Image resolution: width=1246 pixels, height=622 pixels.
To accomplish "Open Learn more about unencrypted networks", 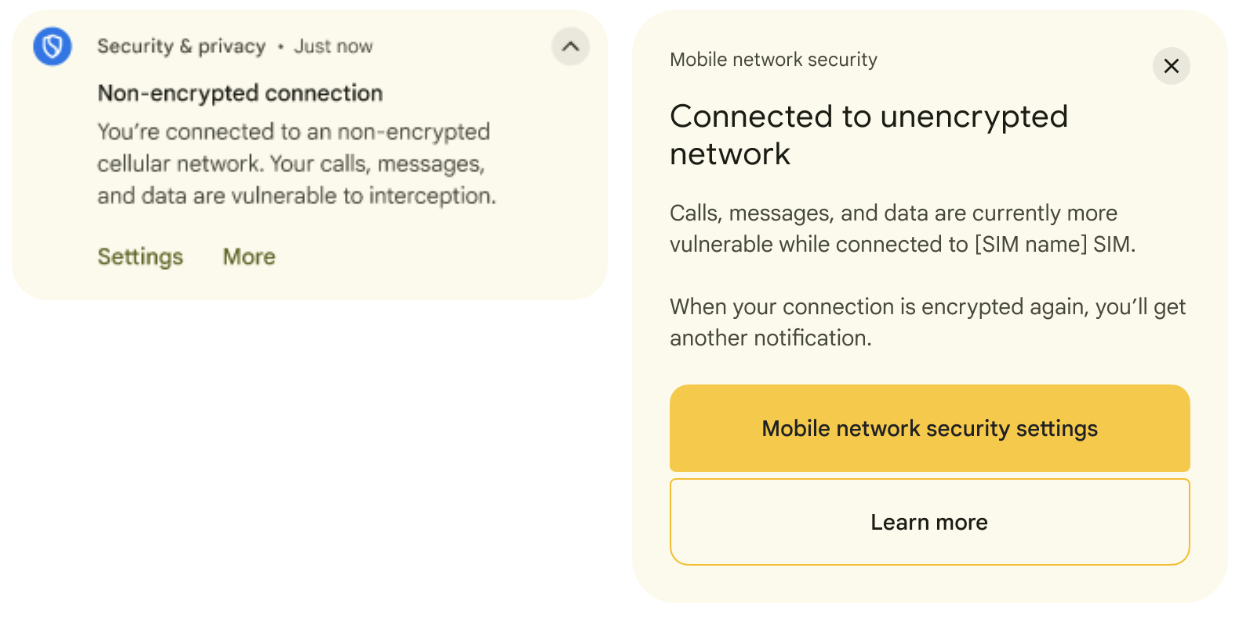I will tap(929, 521).
